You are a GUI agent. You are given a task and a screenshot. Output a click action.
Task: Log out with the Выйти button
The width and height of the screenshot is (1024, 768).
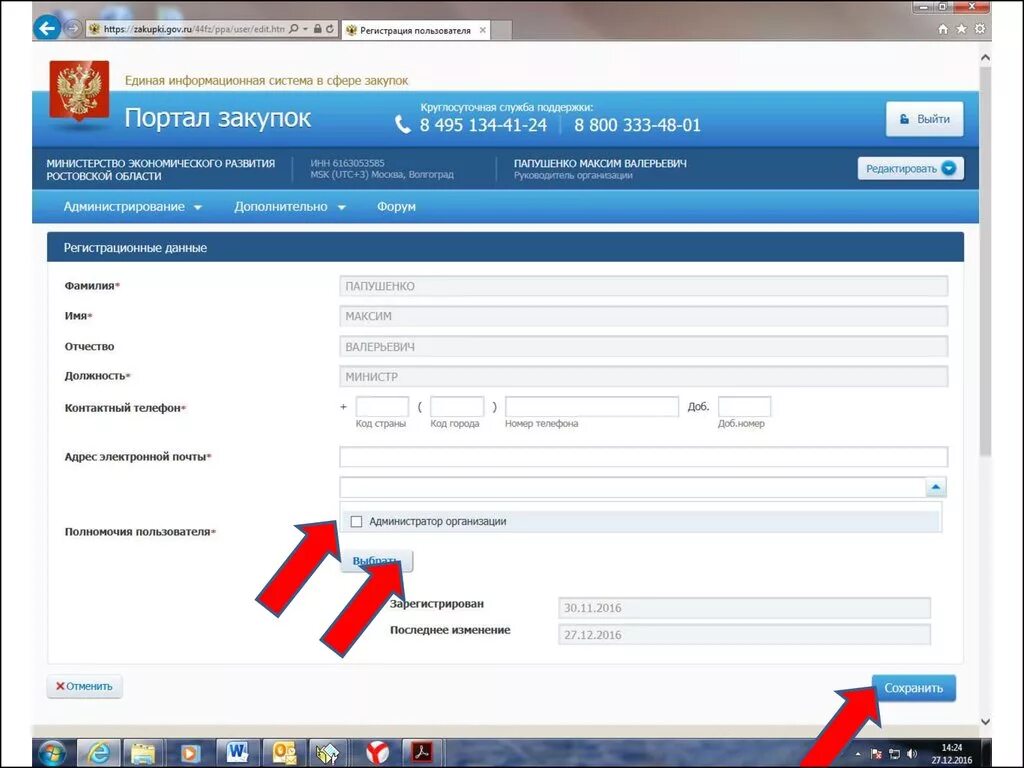pyautogui.click(x=924, y=119)
